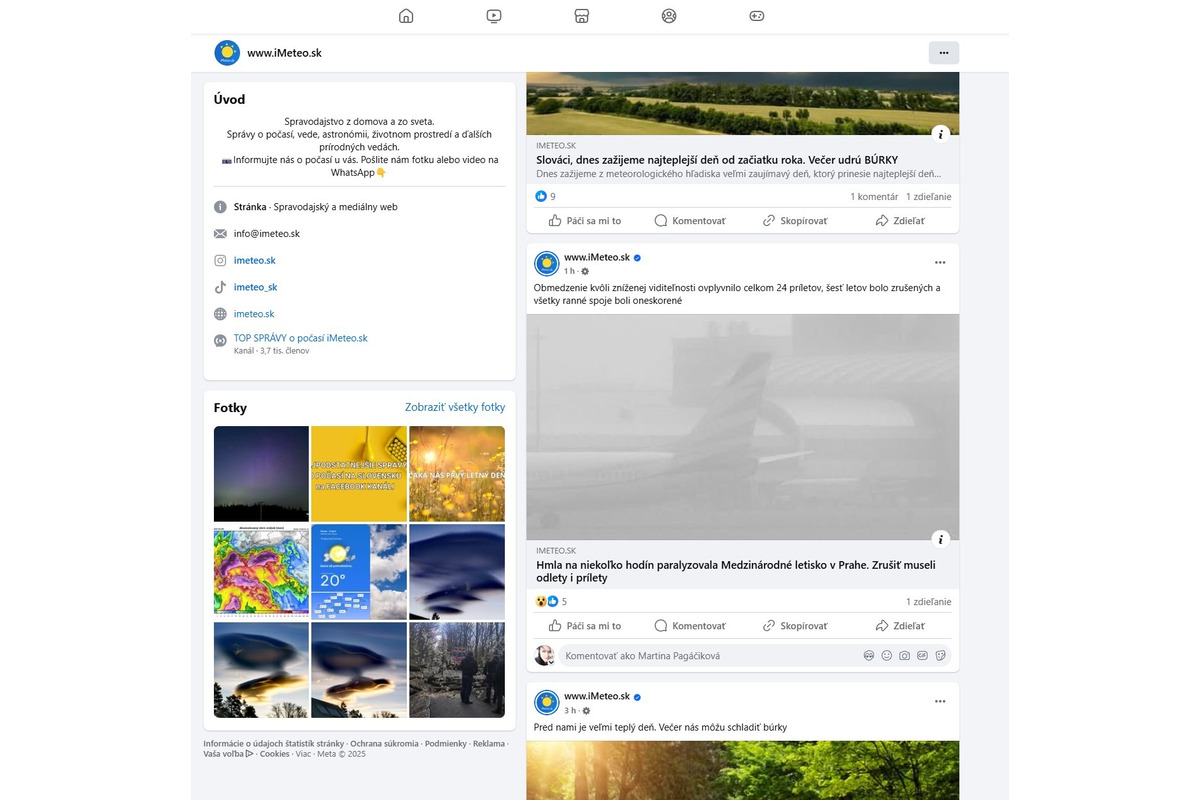The image size is (1200, 800).
Task: Open the Video tab icon
Action: [x=494, y=16]
